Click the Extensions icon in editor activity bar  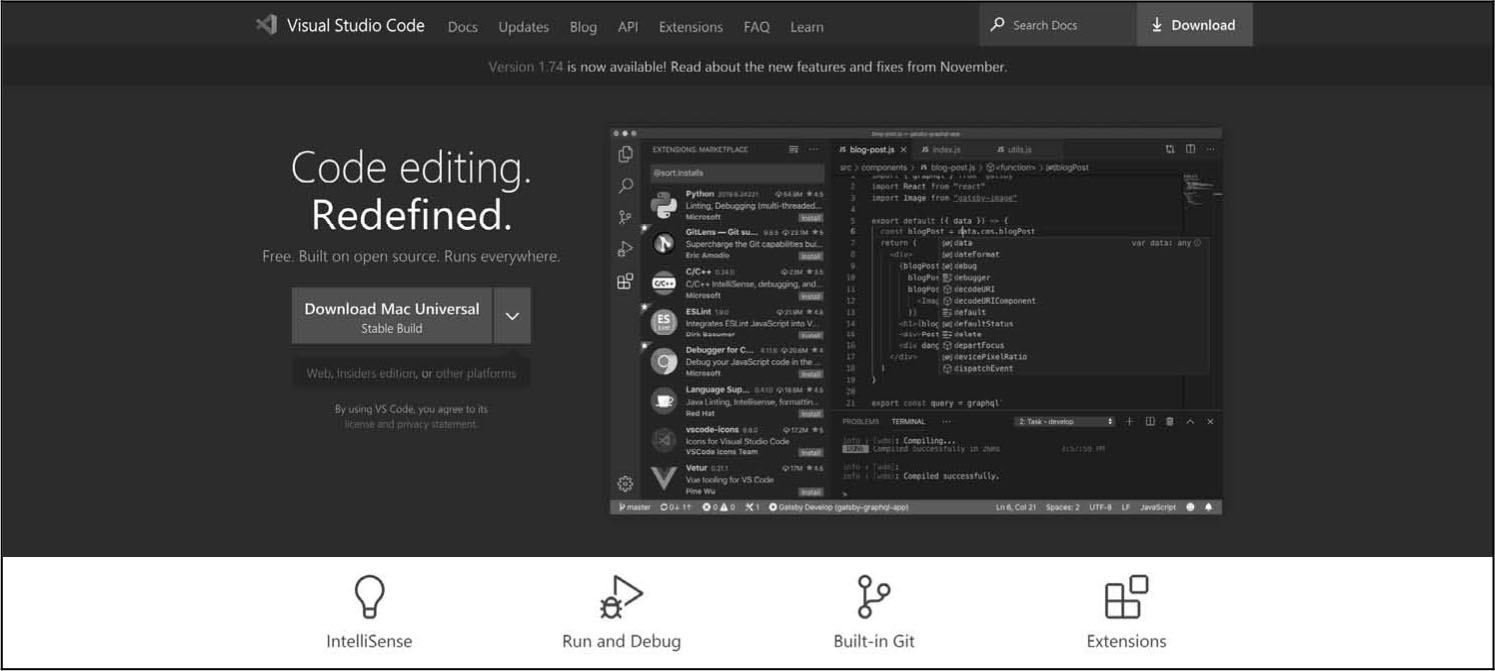(x=626, y=281)
